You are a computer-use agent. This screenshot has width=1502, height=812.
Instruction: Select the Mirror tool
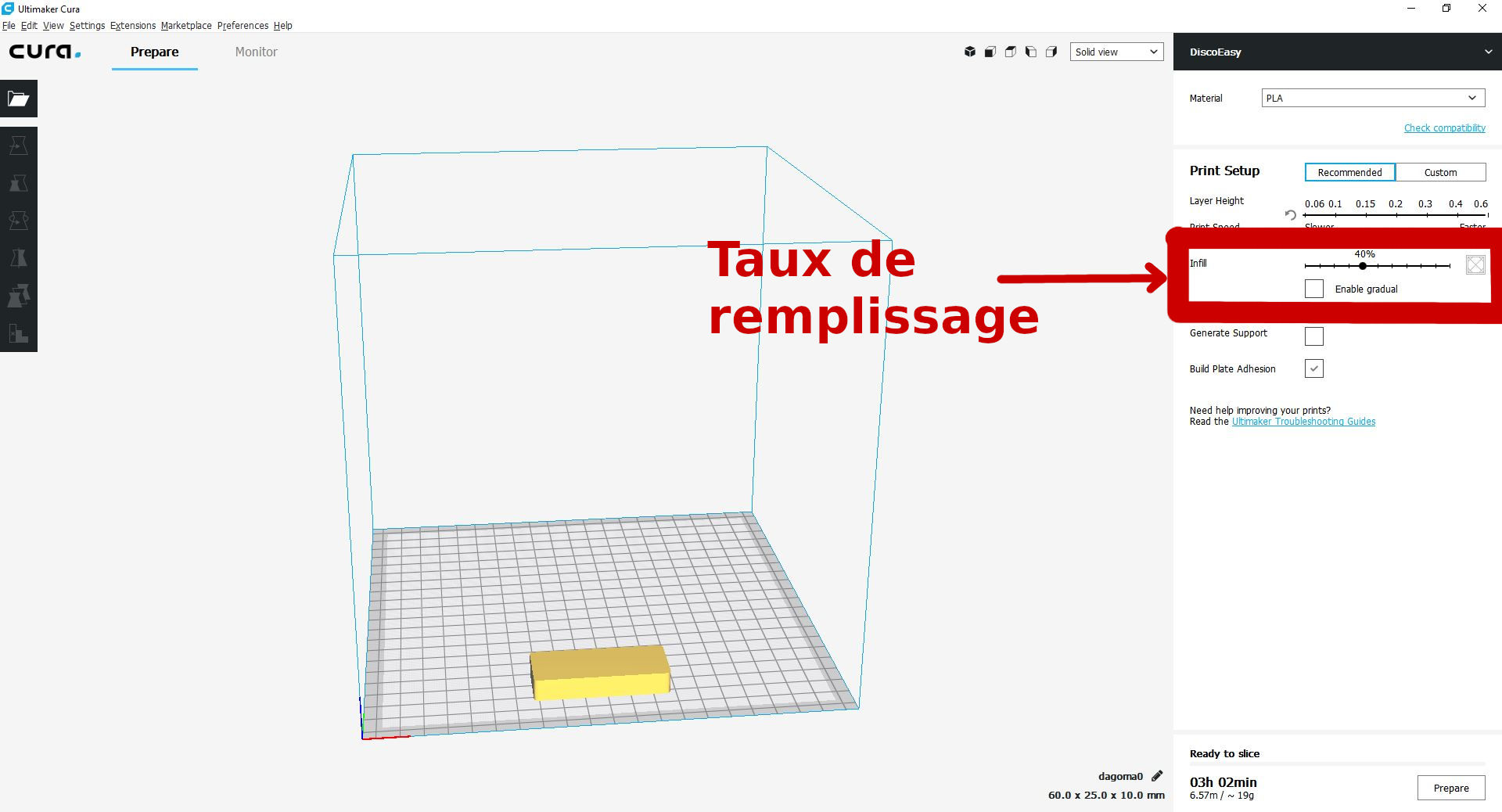[19, 258]
